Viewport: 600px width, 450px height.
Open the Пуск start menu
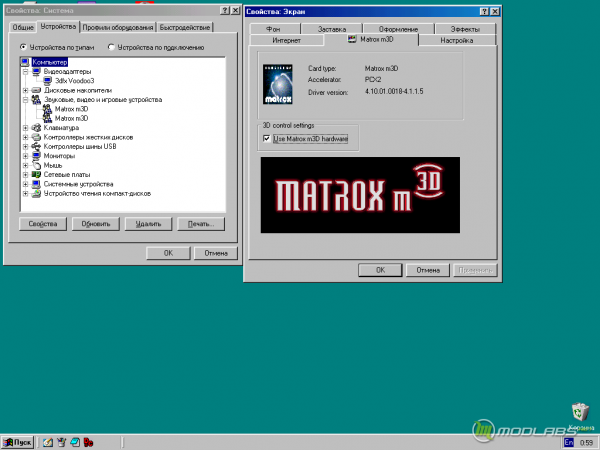[x=18, y=442]
